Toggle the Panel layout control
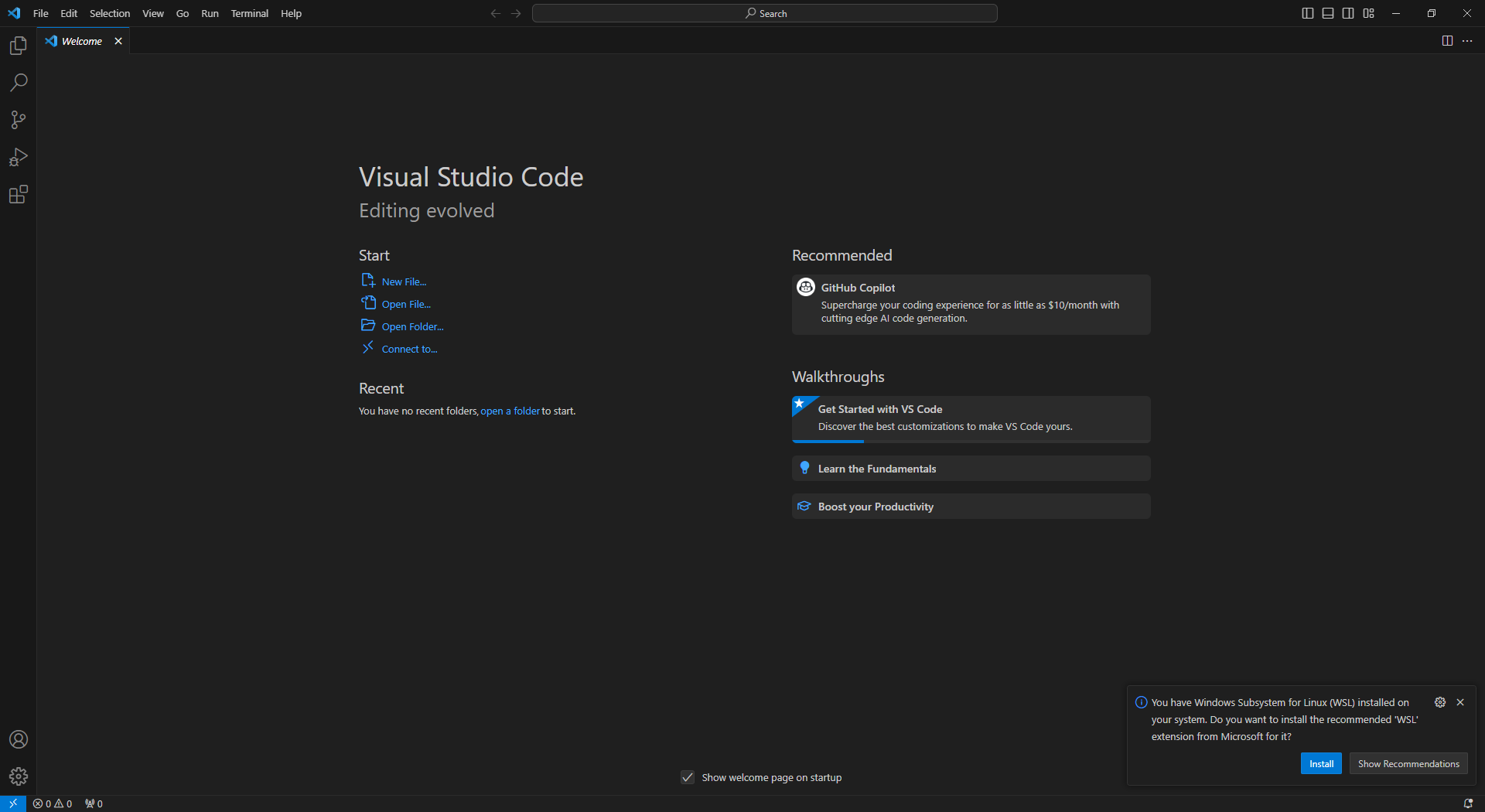Viewport: 1485px width, 812px height. coord(1327,13)
